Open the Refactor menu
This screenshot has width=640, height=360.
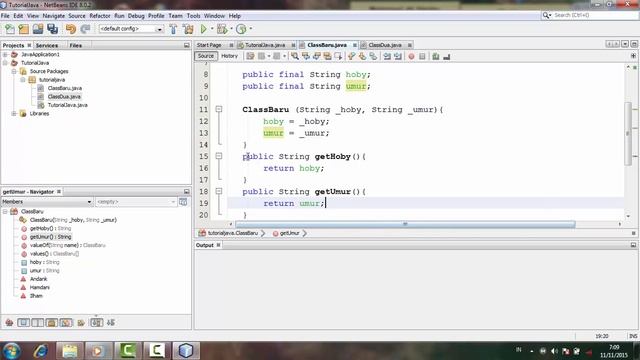[100, 16]
